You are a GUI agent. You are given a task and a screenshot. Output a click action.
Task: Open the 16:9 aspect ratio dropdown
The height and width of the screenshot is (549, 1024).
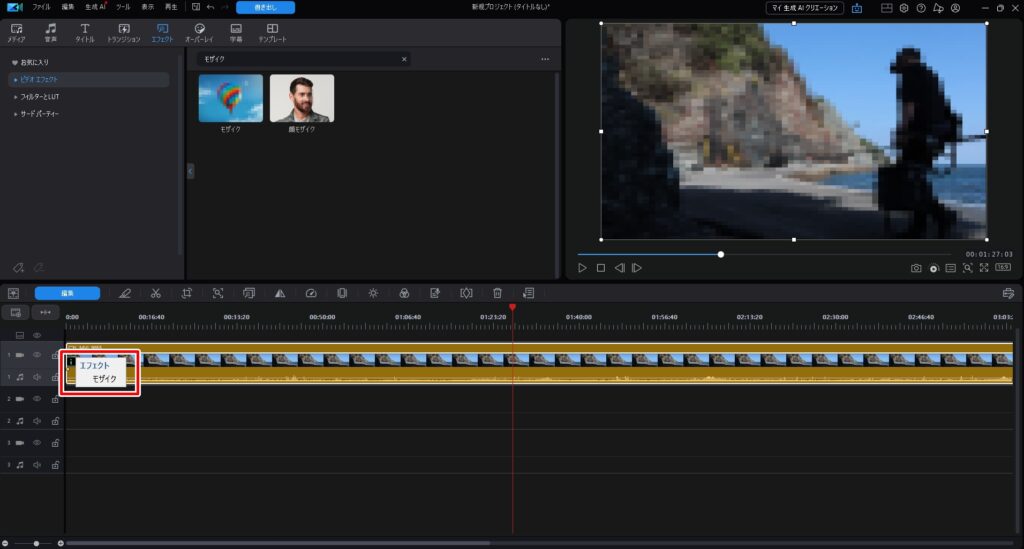[x=1002, y=268]
